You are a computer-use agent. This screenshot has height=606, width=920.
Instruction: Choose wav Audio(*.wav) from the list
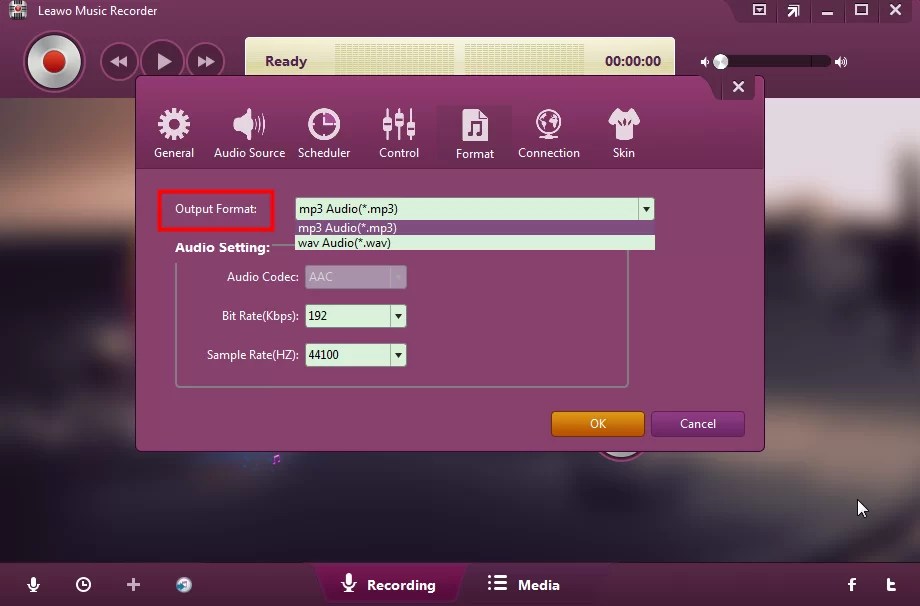pos(475,243)
